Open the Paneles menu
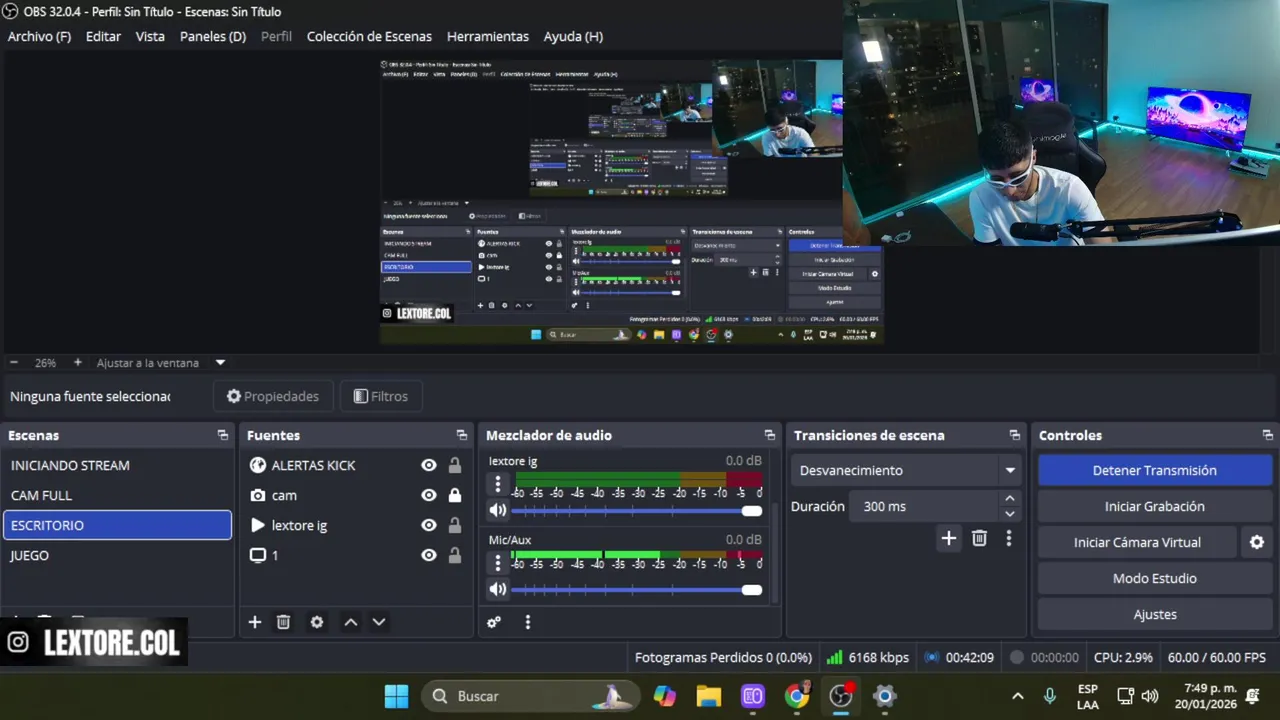1280x720 pixels. point(213,36)
